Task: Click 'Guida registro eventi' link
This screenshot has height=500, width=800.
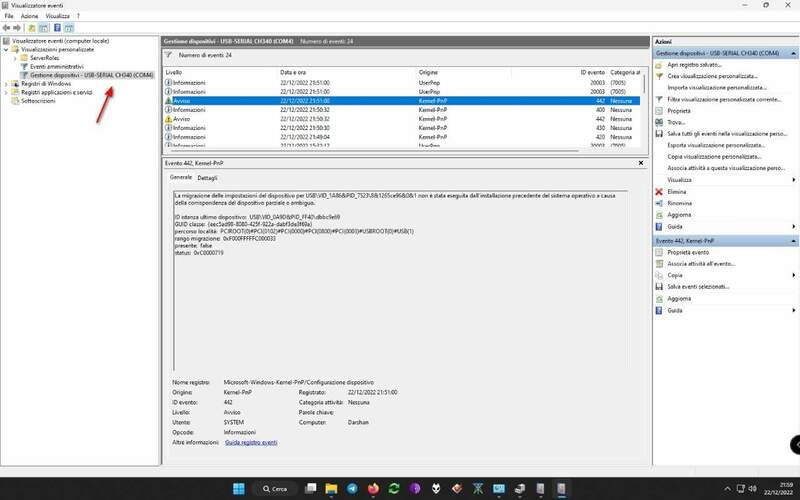Action: (x=251, y=441)
